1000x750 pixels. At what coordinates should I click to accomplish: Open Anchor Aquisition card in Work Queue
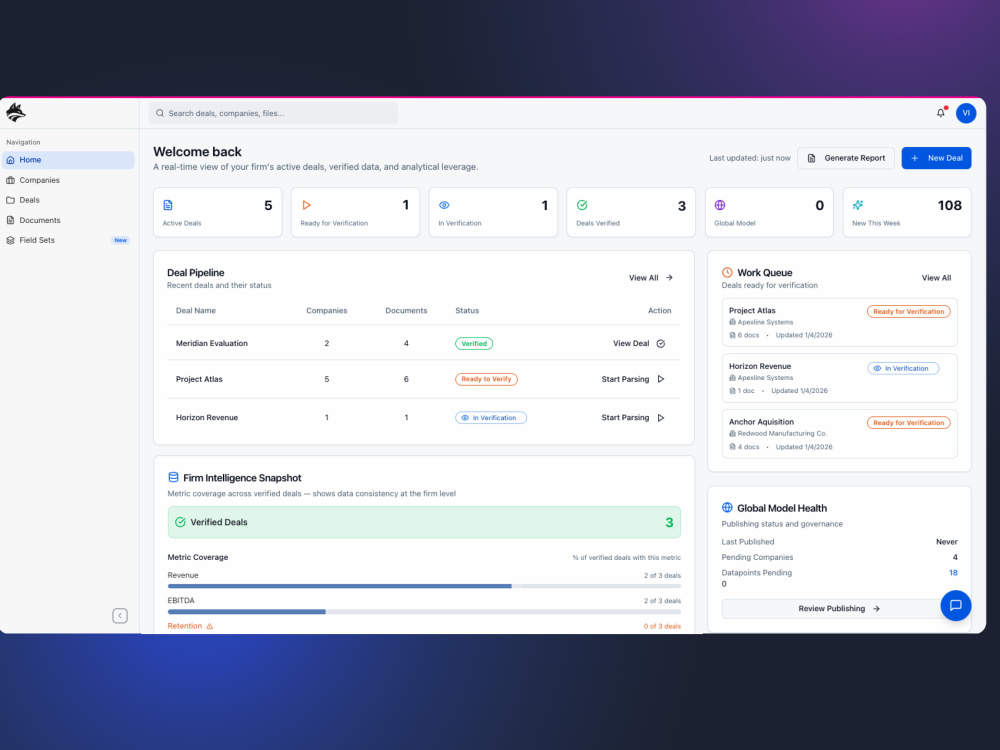pos(839,434)
